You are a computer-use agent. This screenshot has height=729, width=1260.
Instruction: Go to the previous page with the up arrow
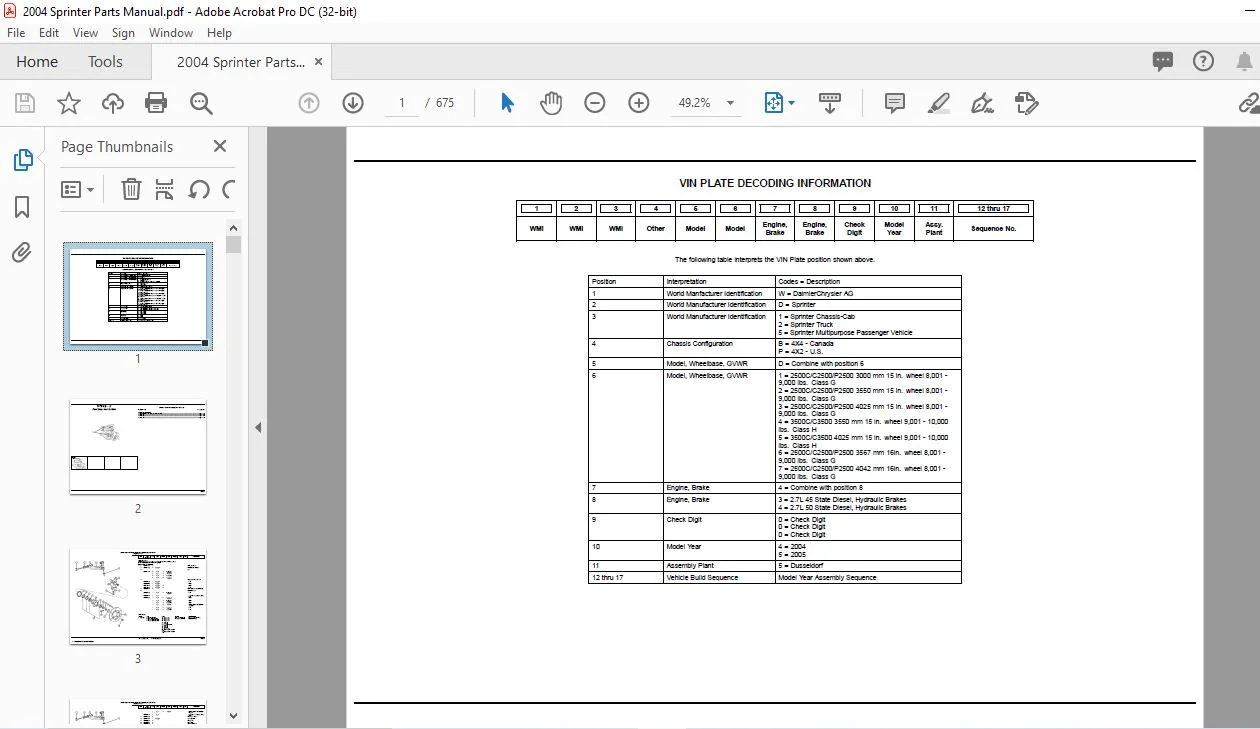309,103
